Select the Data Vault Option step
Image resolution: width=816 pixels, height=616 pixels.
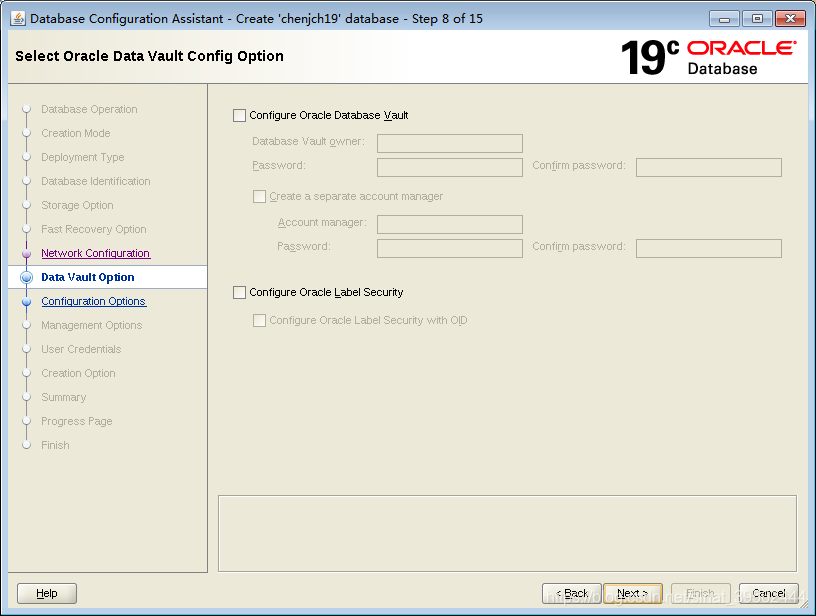(87, 277)
